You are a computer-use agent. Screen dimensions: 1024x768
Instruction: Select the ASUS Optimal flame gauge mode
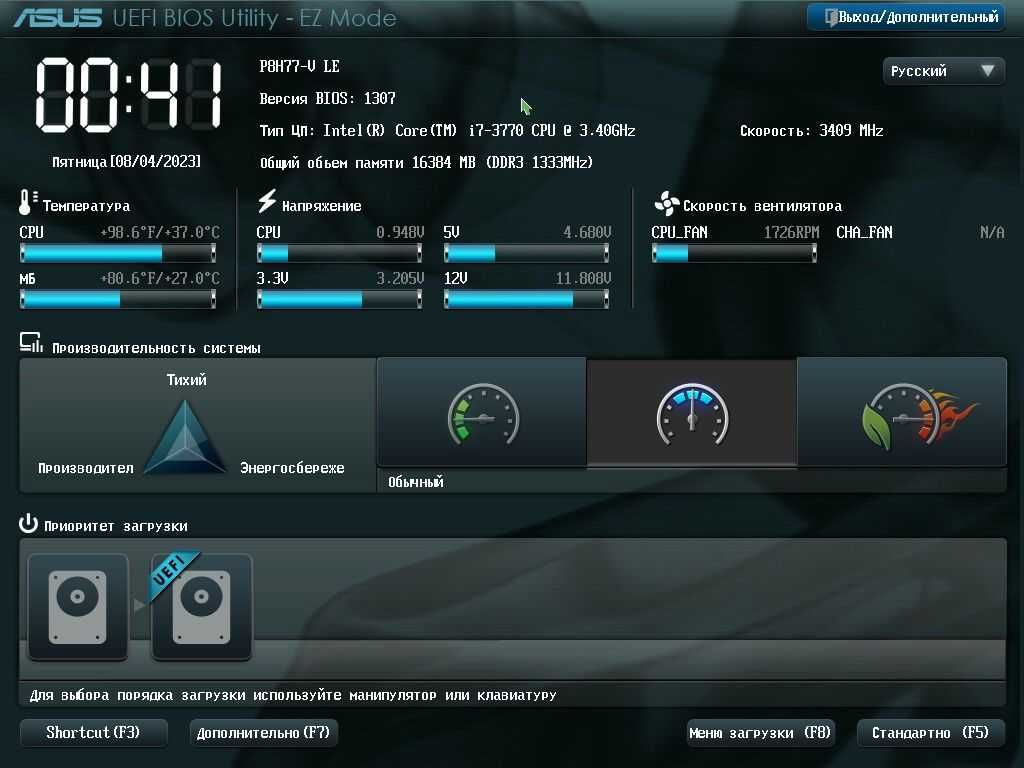903,413
